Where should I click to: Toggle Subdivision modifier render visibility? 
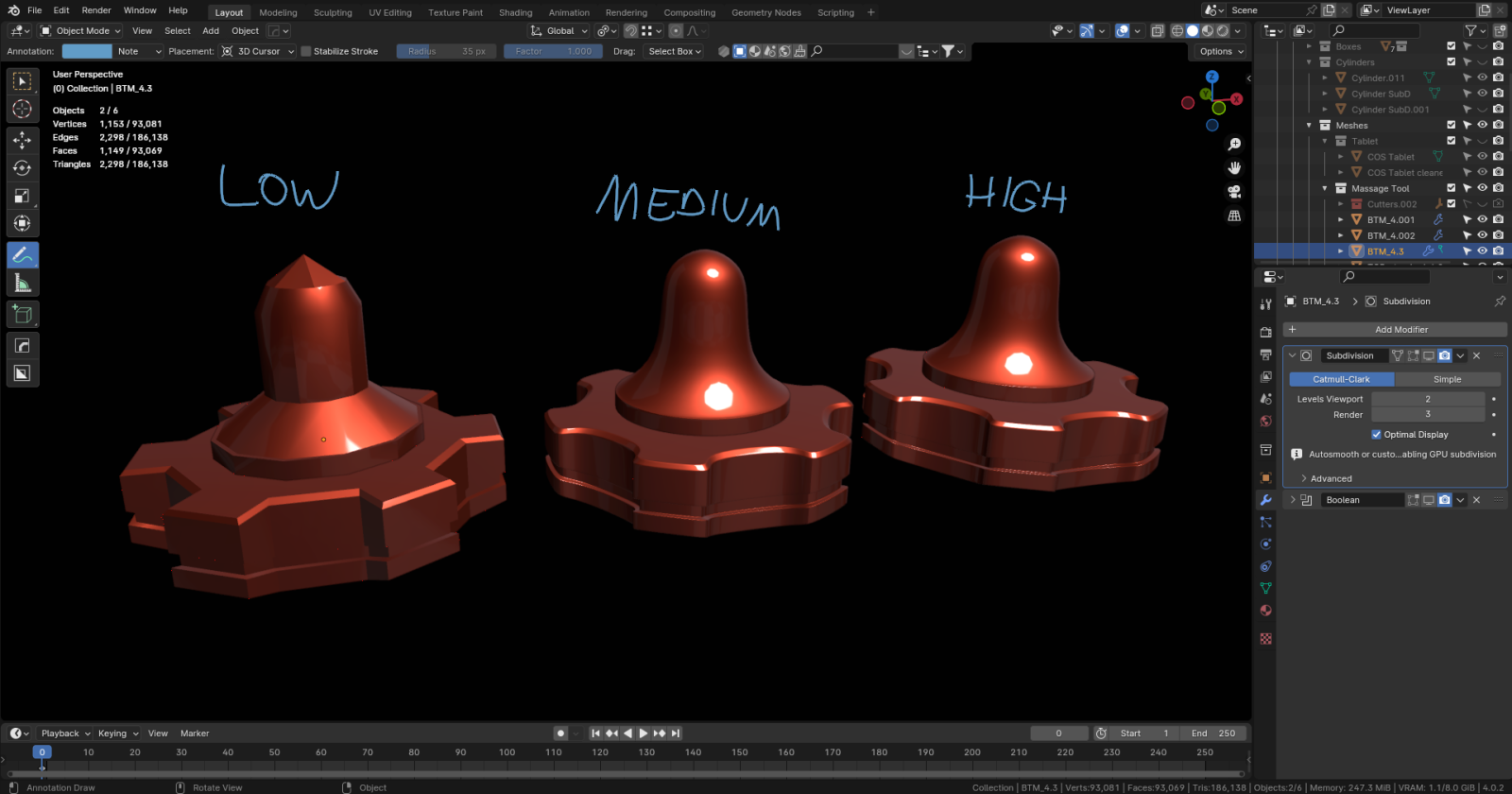[x=1445, y=356]
